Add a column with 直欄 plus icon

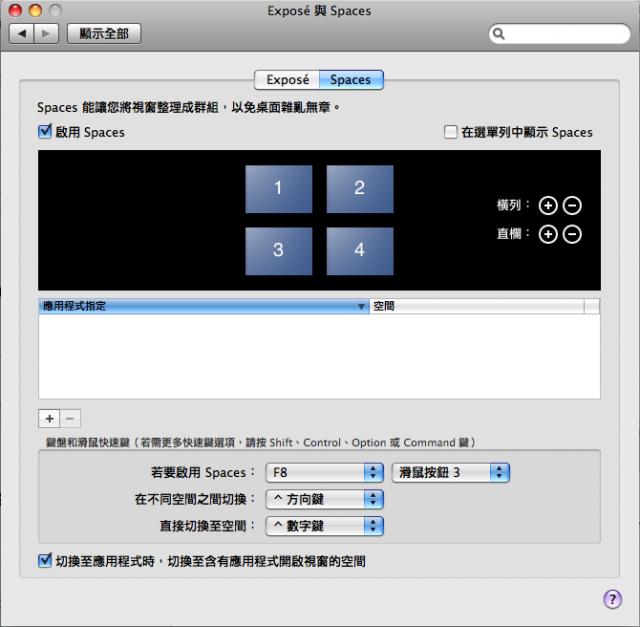point(548,234)
